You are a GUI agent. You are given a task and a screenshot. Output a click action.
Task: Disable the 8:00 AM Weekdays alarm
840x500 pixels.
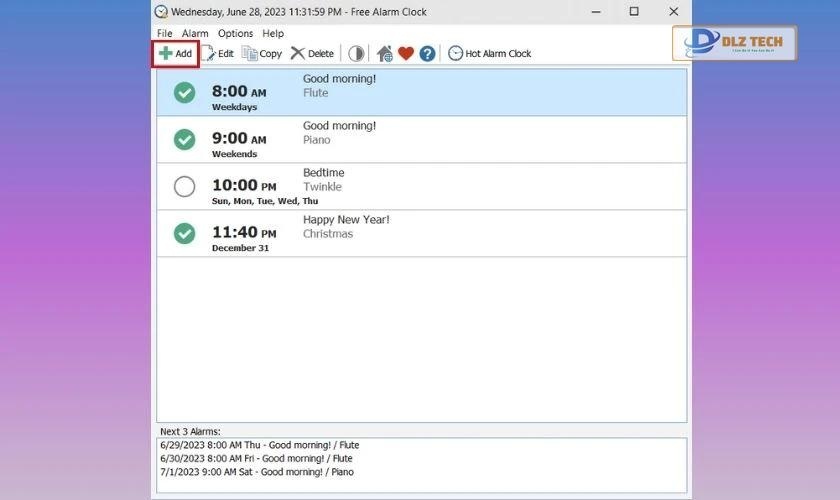click(184, 92)
